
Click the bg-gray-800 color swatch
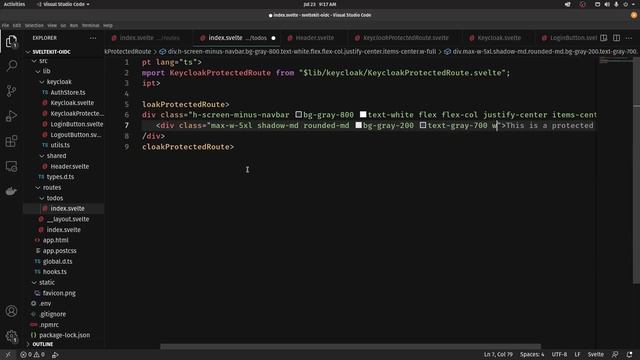(299, 115)
